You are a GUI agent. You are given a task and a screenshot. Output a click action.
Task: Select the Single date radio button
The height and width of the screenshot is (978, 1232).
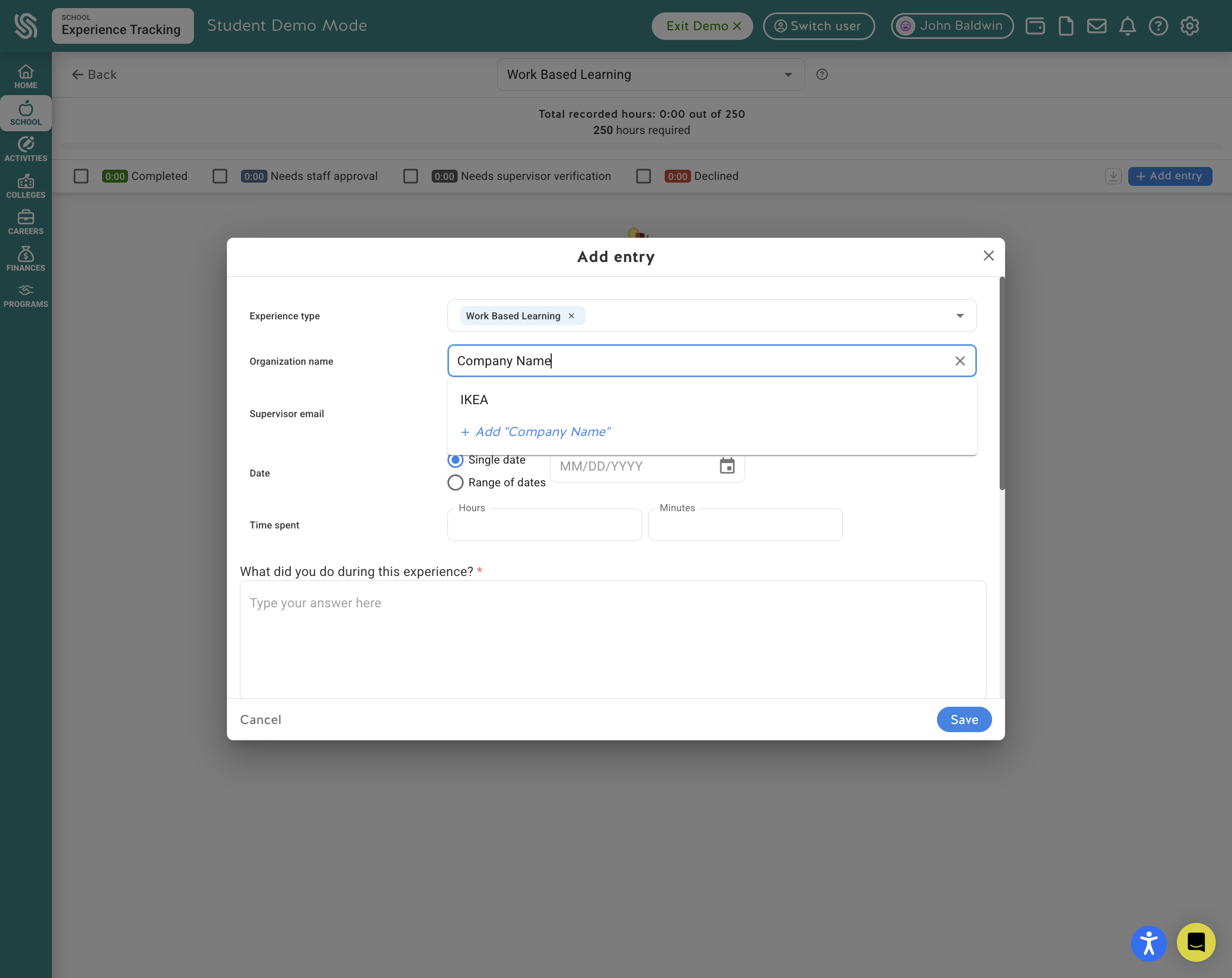[456, 460]
